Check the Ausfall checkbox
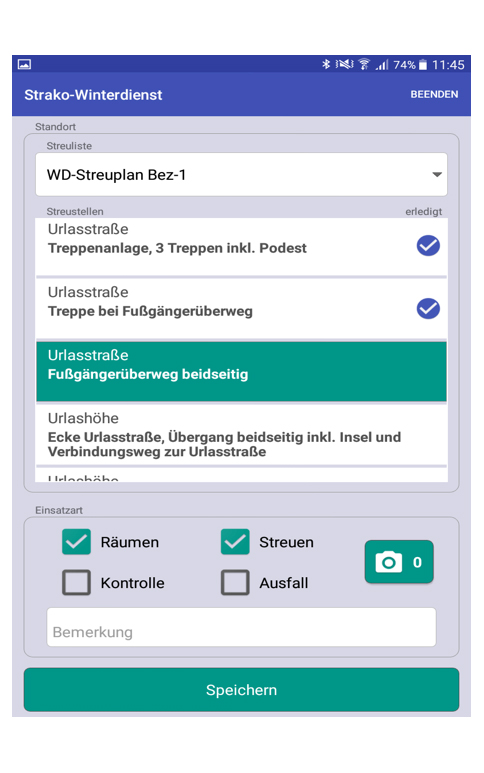 235,582
